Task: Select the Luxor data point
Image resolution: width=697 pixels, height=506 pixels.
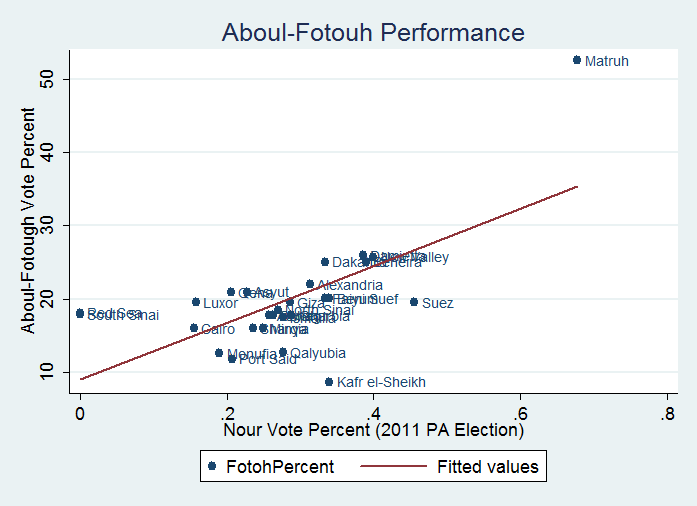Action: (196, 302)
